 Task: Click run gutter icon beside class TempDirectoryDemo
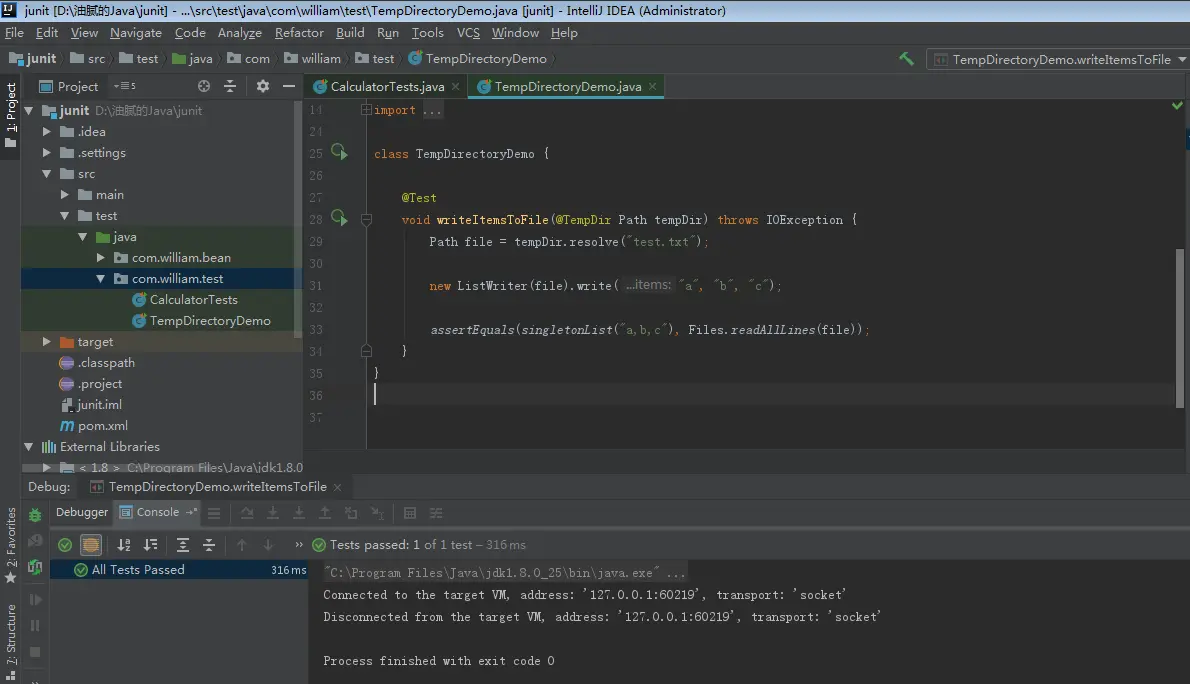[x=338, y=153]
